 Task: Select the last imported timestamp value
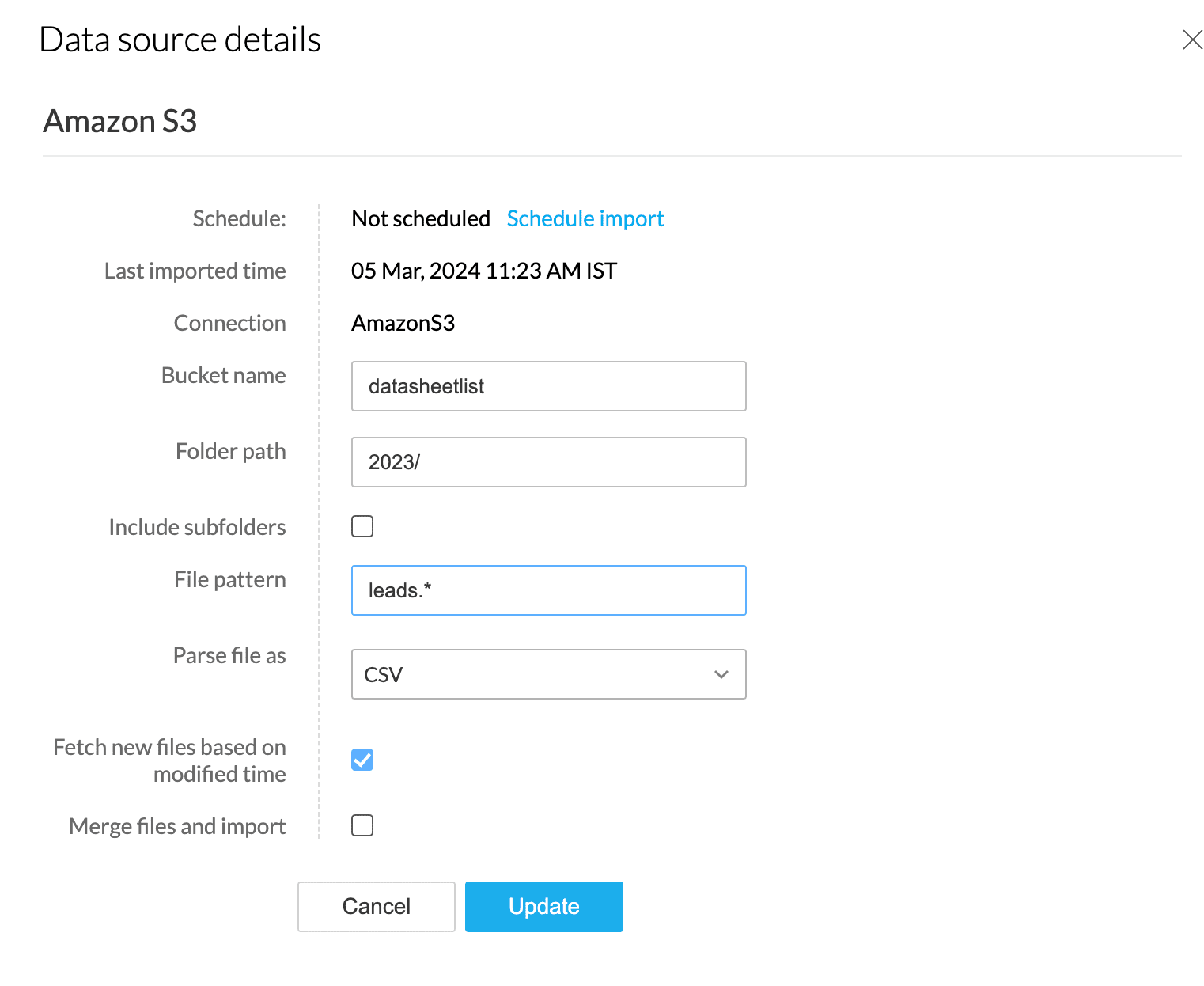483,271
